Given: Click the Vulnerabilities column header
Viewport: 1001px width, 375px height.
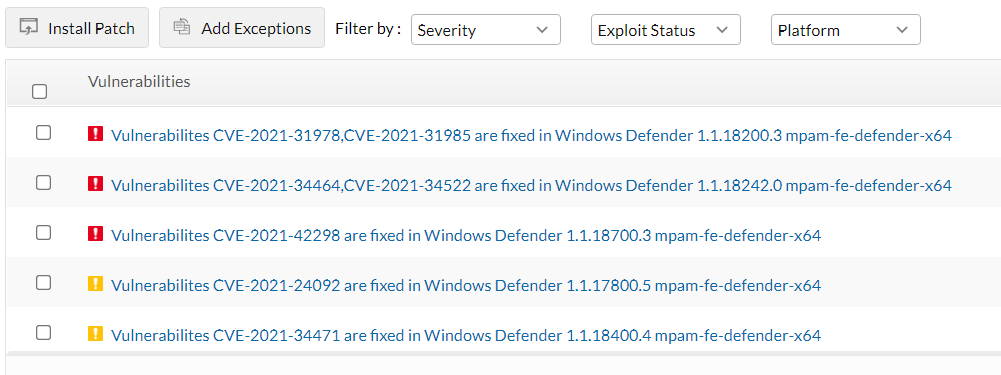Looking at the screenshot, I should [x=139, y=82].
